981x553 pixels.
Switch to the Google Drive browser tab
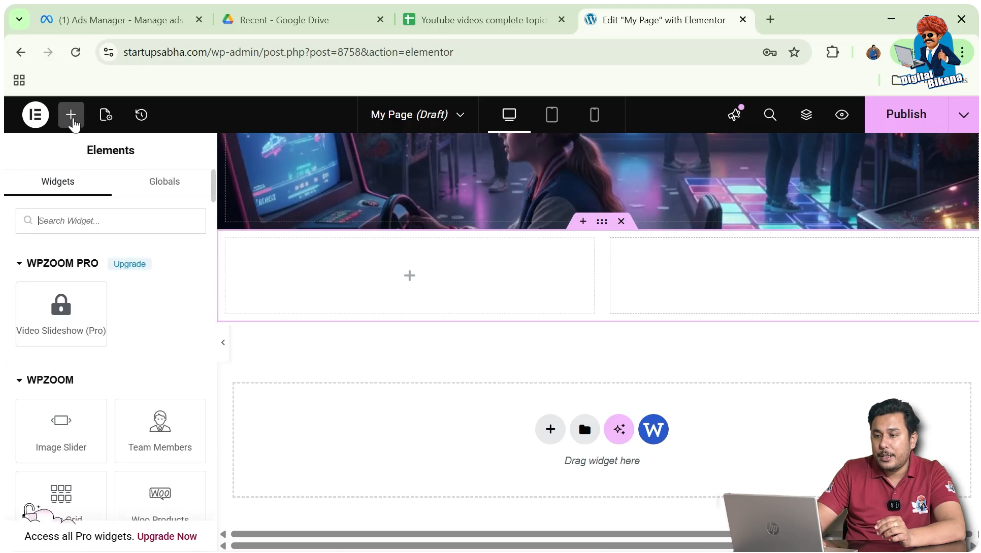point(298,20)
